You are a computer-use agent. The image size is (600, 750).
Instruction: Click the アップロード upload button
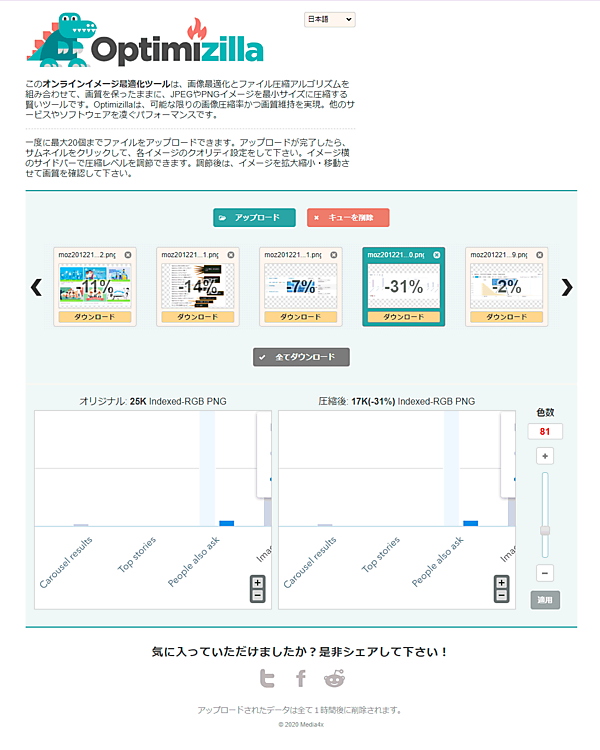click(x=254, y=218)
